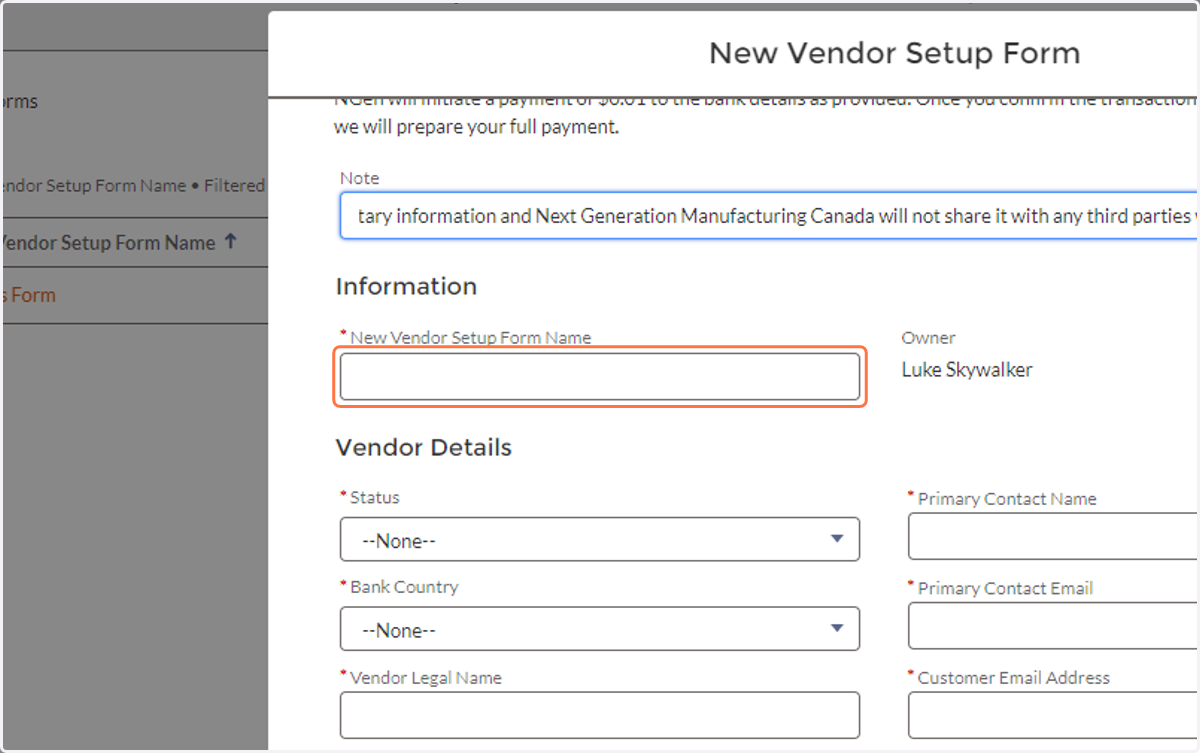The height and width of the screenshot is (753, 1200).
Task: Click the Vendor Details section heading
Action: pos(424,448)
